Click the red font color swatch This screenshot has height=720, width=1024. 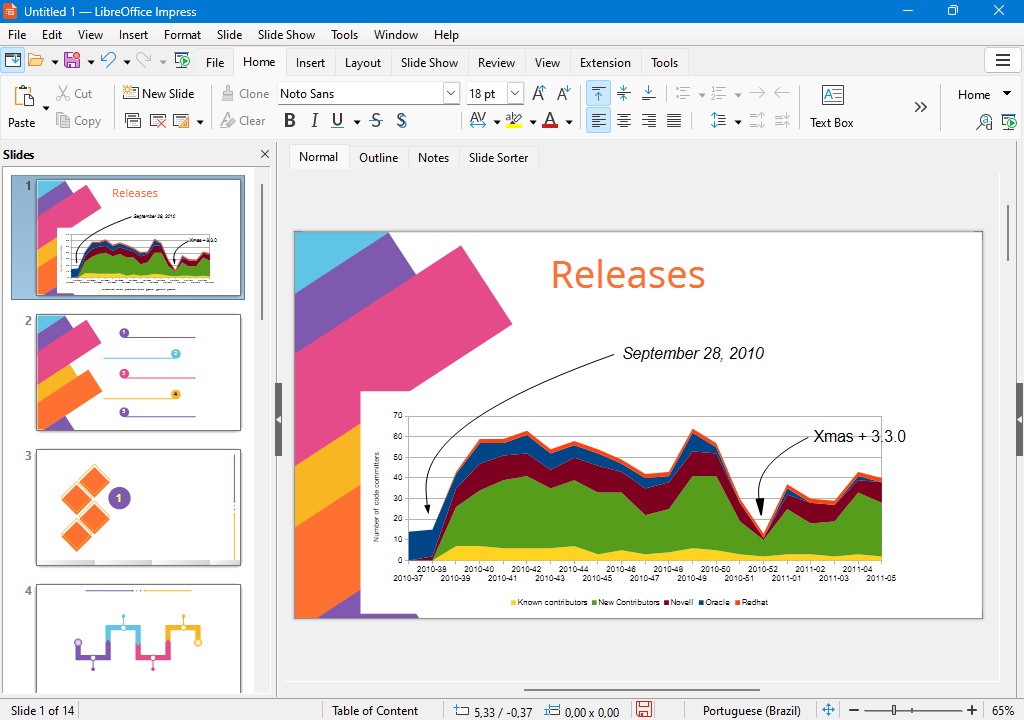[x=550, y=121]
